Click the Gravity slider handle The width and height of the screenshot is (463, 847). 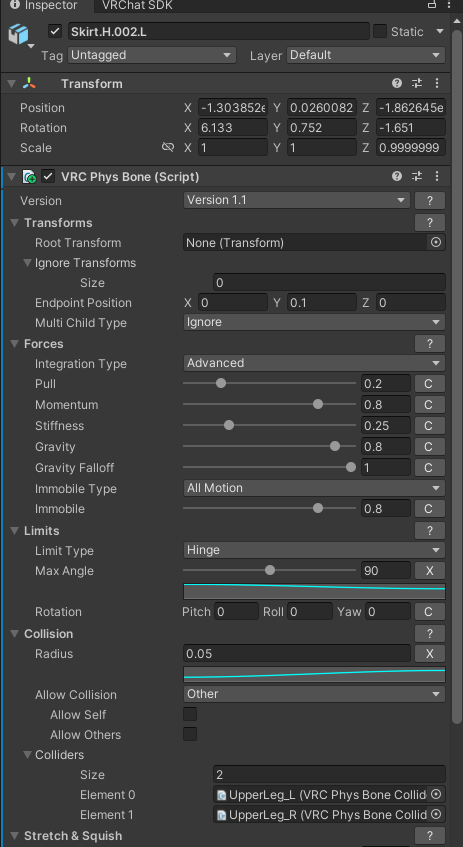coord(335,446)
